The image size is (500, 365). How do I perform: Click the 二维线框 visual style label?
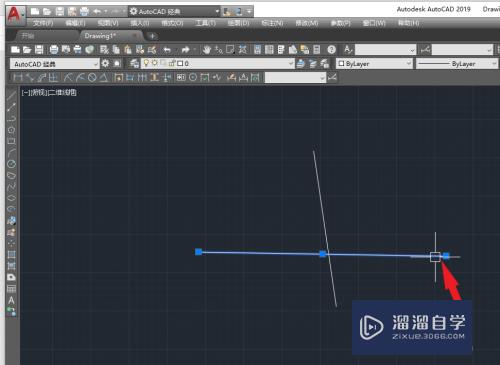pos(62,93)
